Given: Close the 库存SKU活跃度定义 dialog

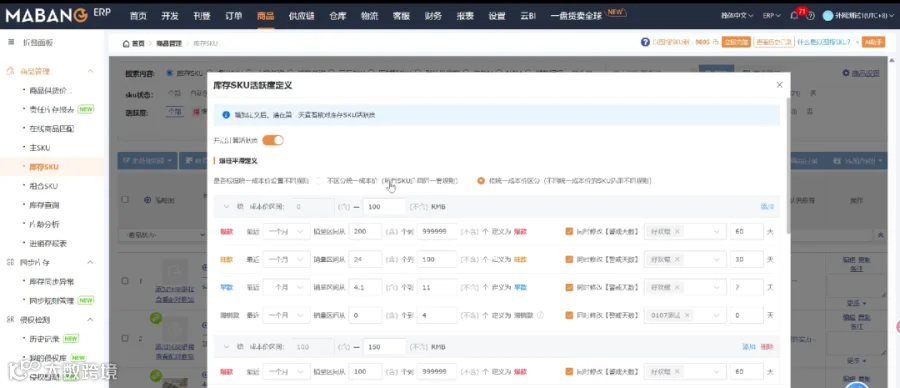Looking at the screenshot, I should click(x=779, y=85).
